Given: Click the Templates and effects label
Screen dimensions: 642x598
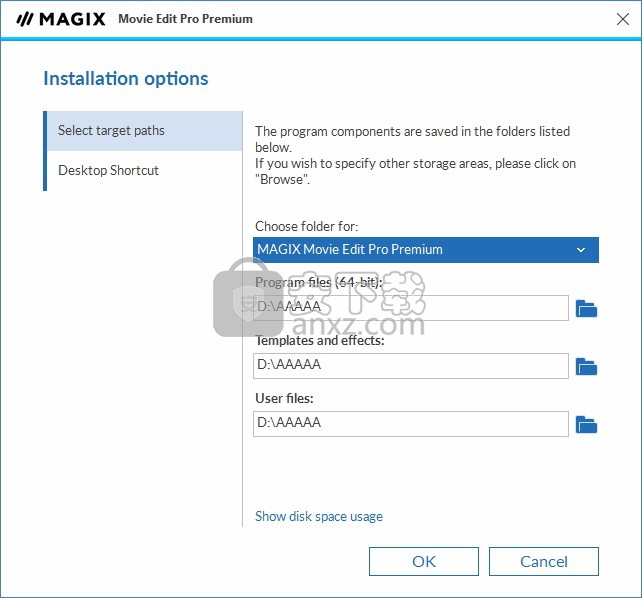Looking at the screenshot, I should [320, 341].
